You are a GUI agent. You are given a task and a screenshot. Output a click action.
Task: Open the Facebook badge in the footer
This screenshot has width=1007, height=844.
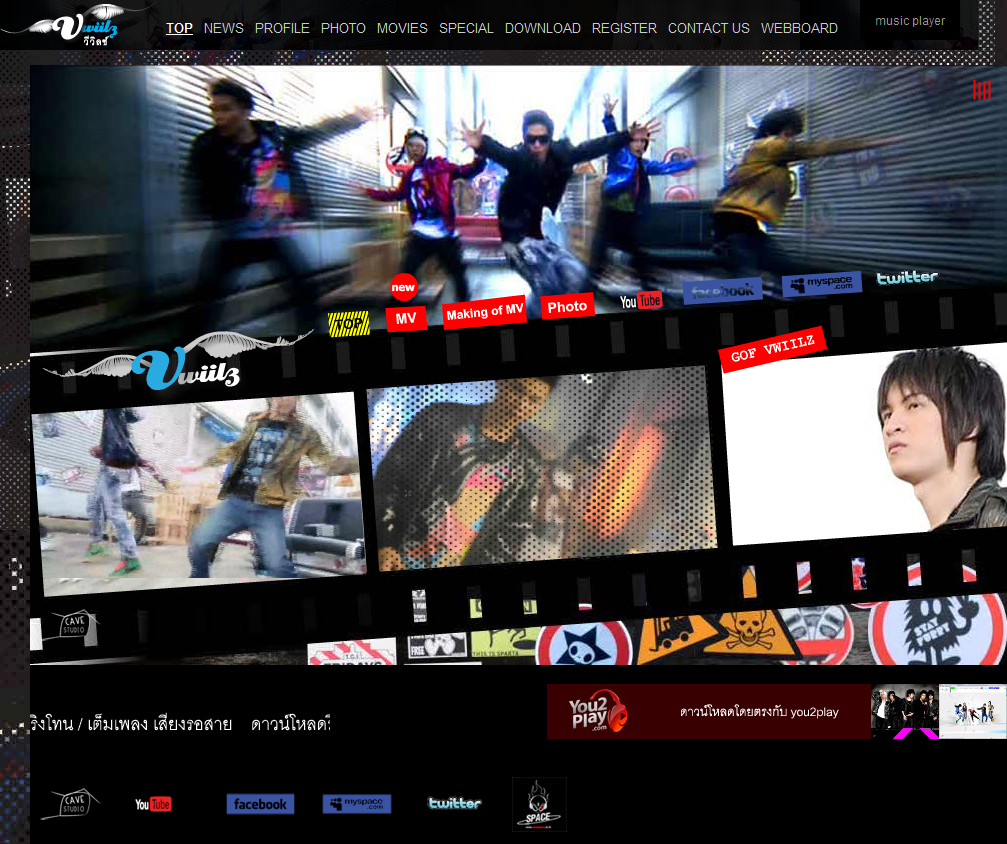260,804
